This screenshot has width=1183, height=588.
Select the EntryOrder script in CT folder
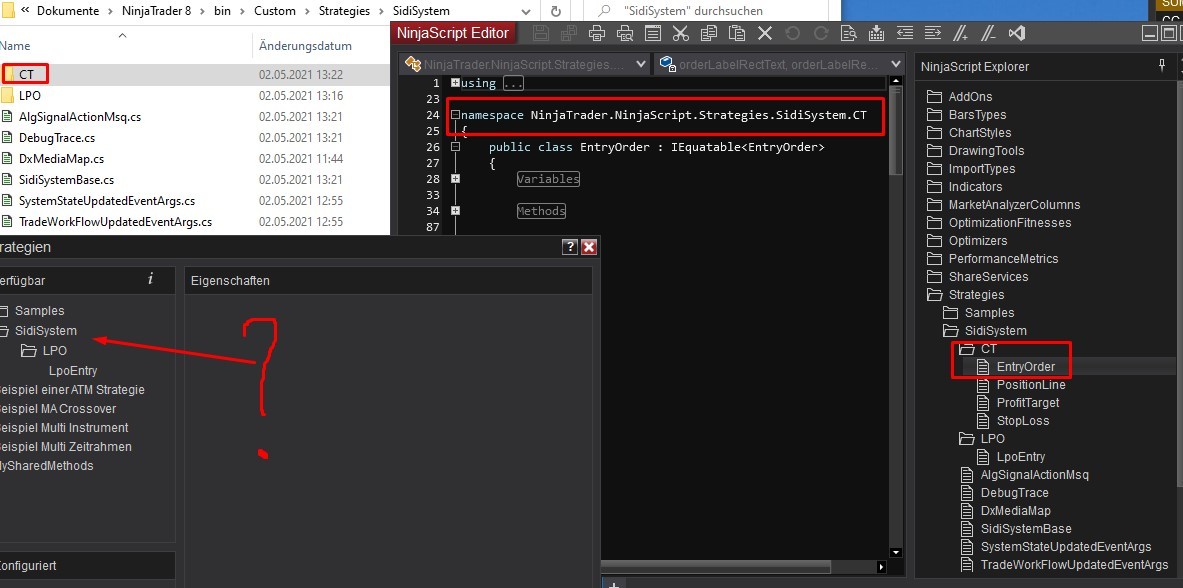pyautogui.click(x=1025, y=367)
